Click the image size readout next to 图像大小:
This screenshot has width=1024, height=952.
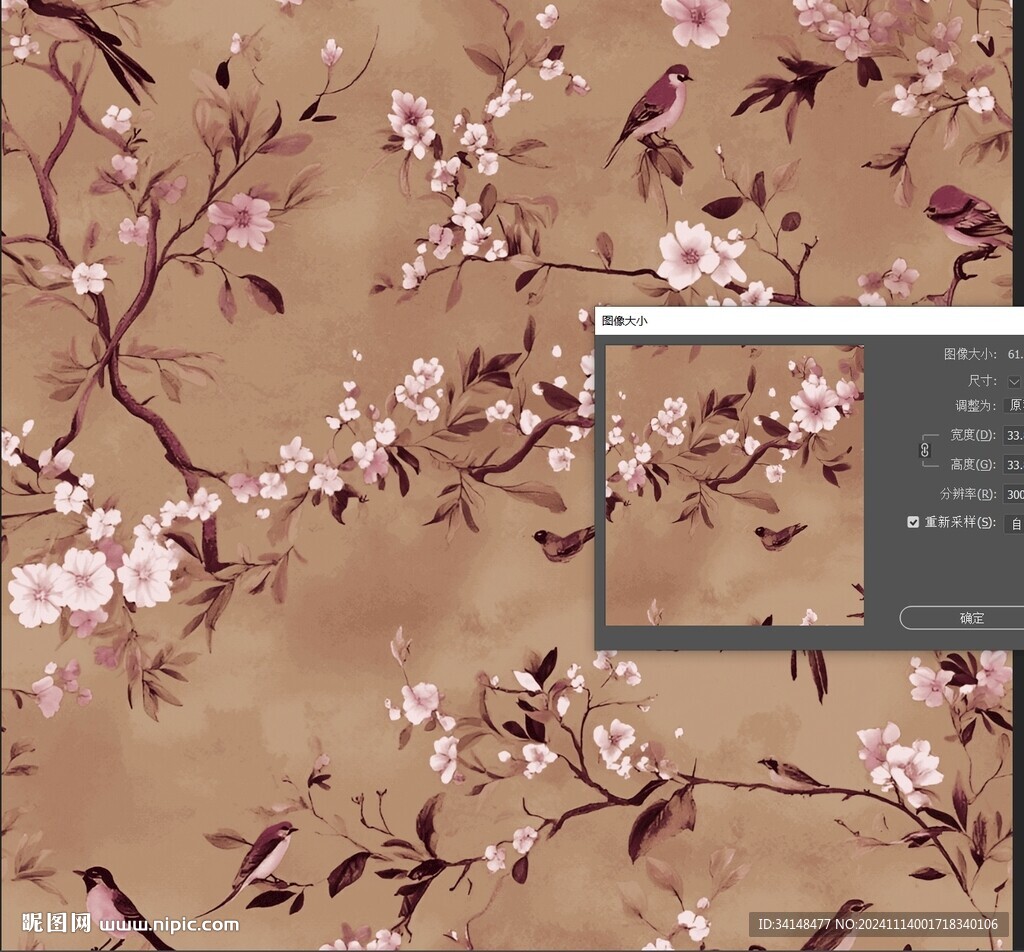(1014, 355)
